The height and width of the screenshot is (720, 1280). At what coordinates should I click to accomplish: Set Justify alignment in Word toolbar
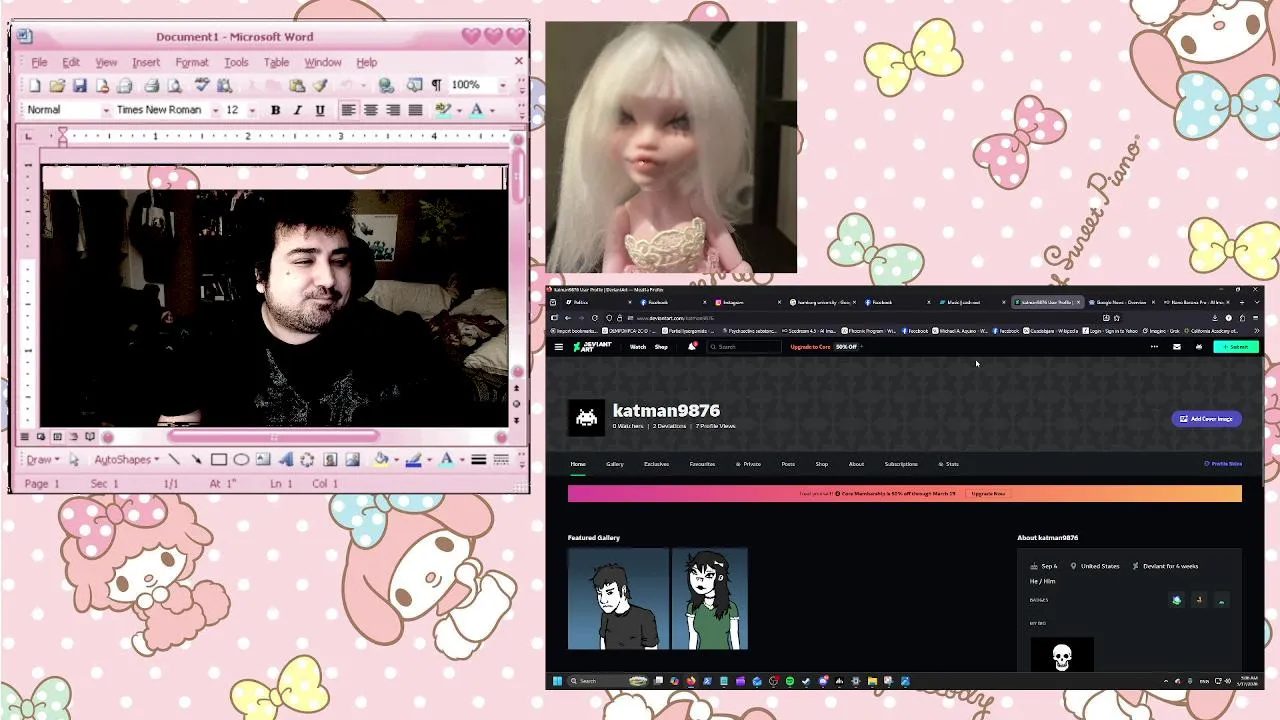point(415,110)
